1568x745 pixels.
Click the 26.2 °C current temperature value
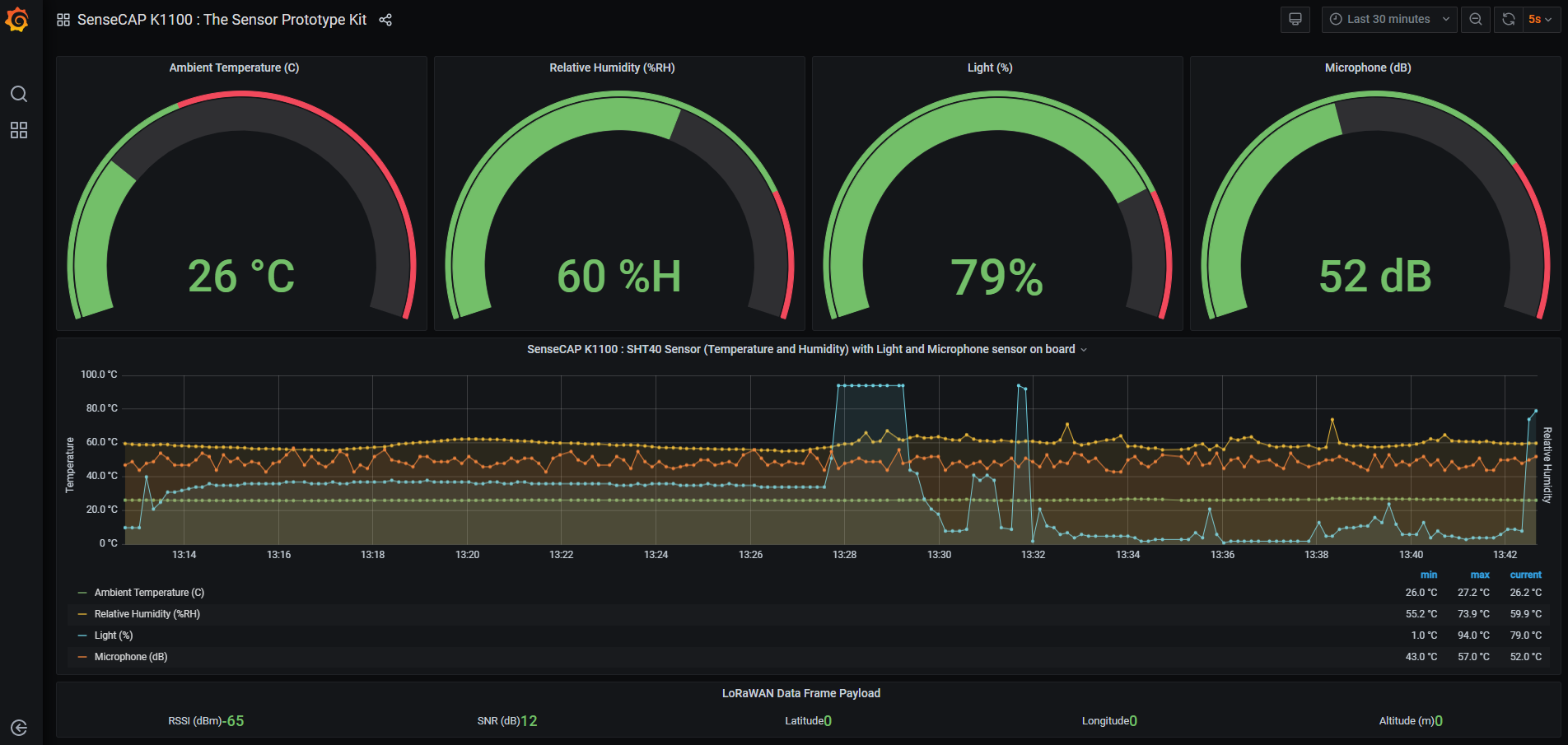point(1526,593)
